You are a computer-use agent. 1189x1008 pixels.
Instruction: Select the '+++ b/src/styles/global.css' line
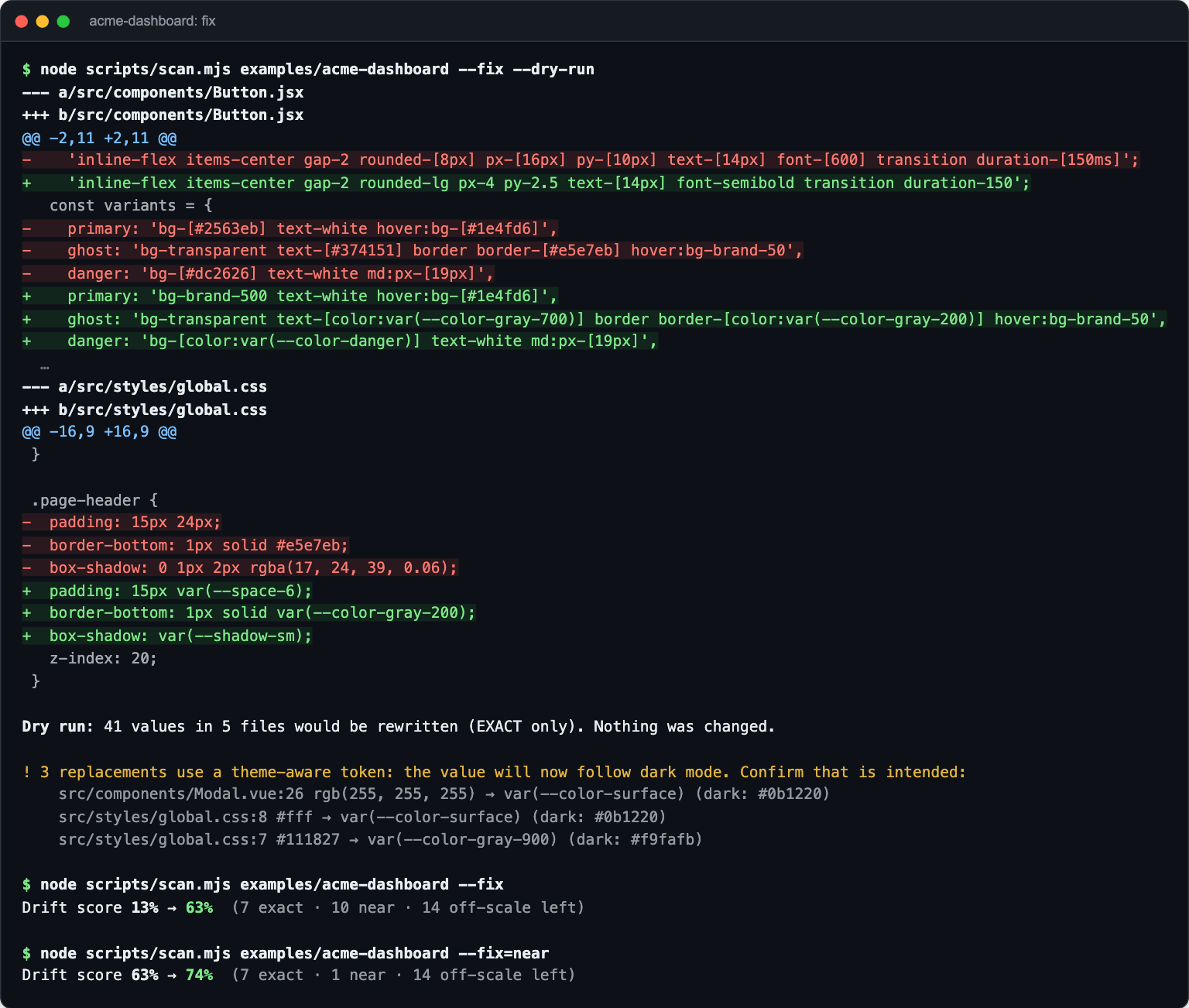[x=145, y=410]
